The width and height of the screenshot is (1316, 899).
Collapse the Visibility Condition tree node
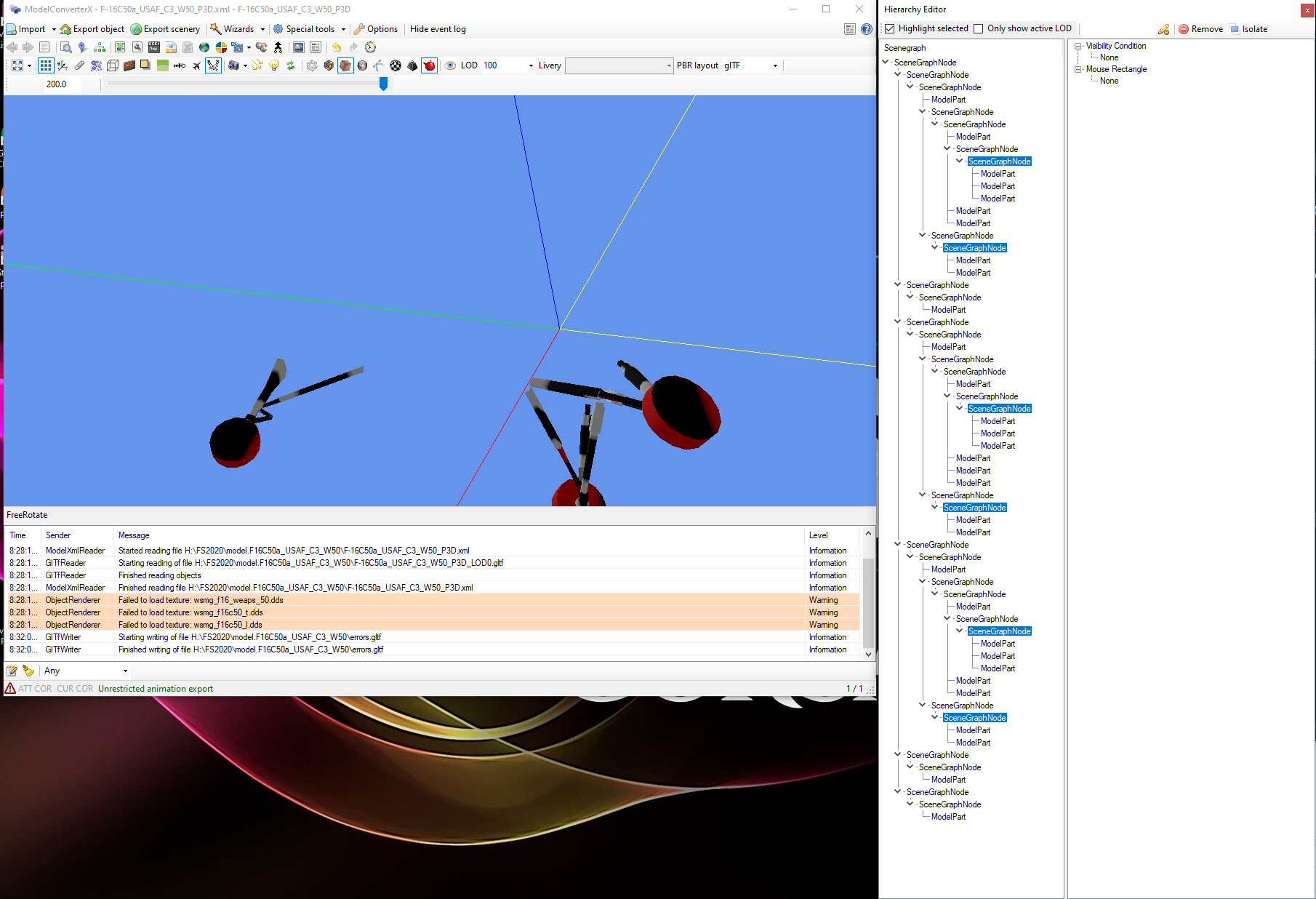tap(1078, 46)
